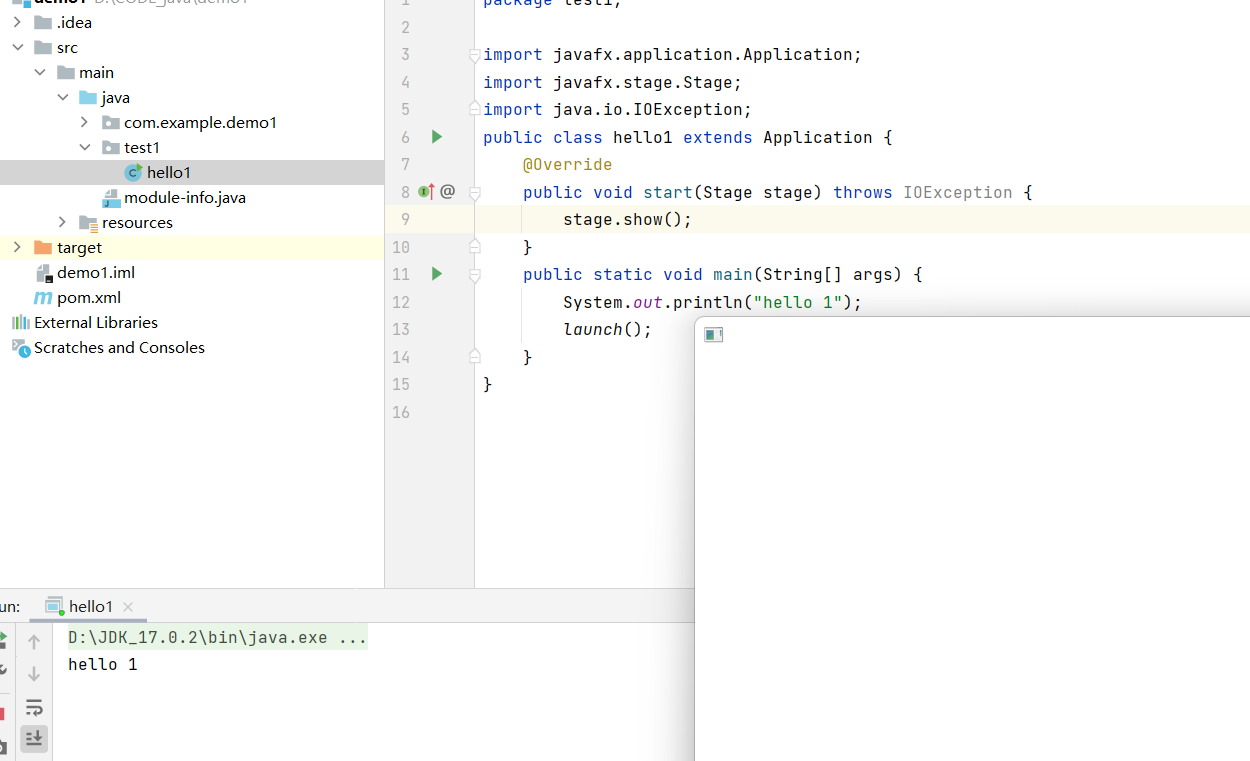This screenshot has height=761, width=1250.
Task: Place cursor on 'stage.show();' line
Action: 627,219
